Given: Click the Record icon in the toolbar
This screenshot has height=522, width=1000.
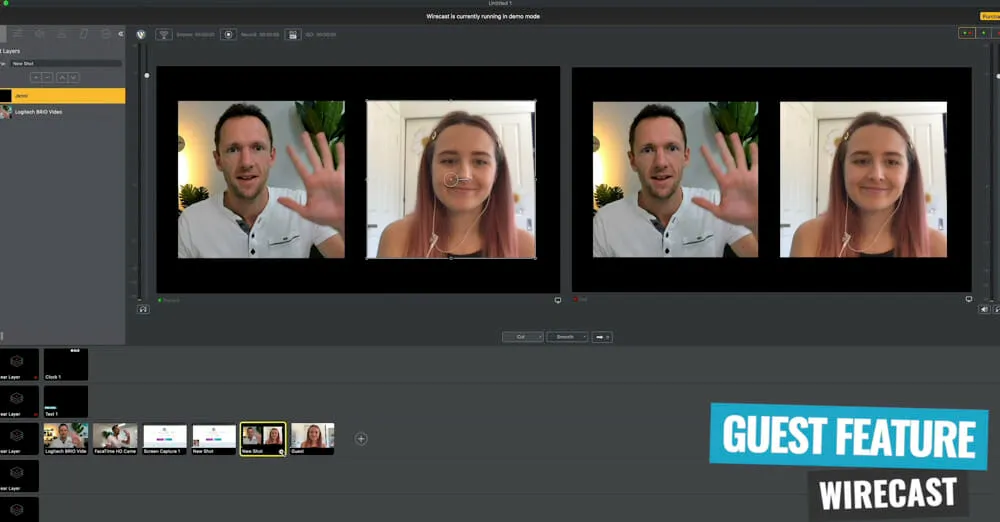Looking at the screenshot, I should [x=229, y=34].
